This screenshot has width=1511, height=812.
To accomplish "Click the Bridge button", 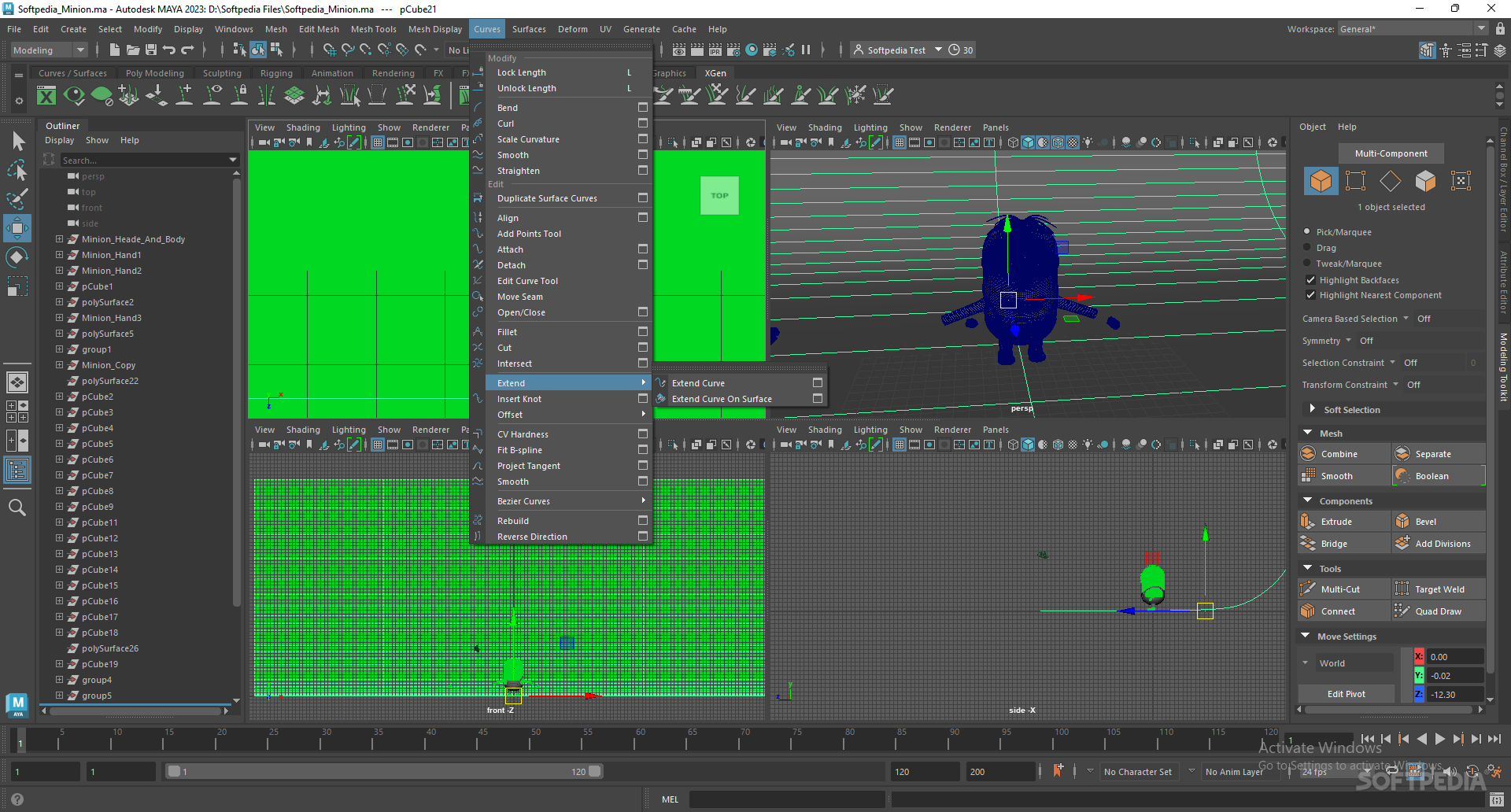I will (x=1343, y=544).
